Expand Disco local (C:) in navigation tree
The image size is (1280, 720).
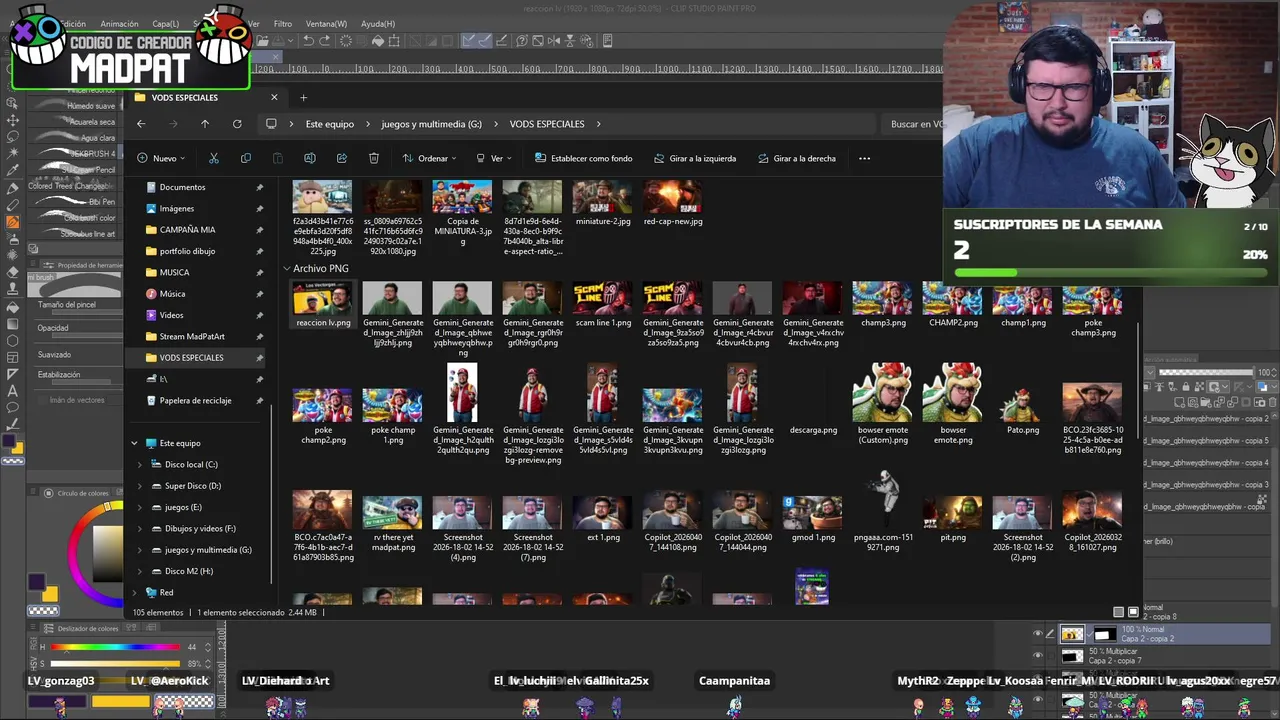(x=140, y=465)
